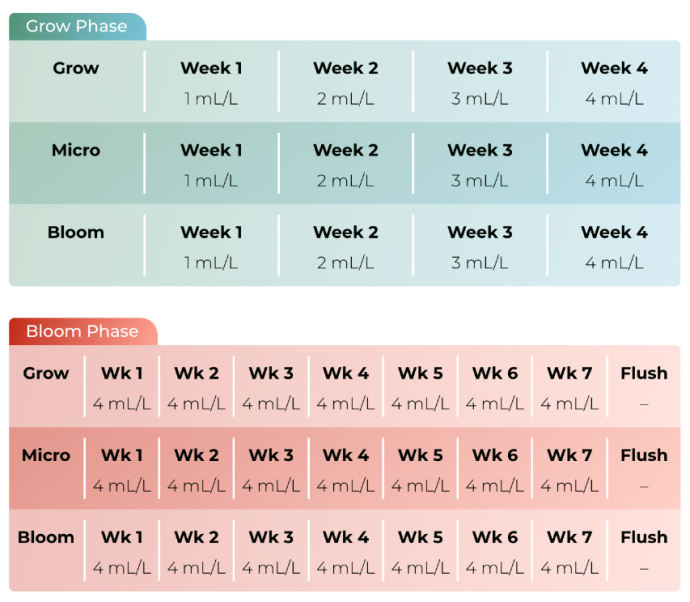Click the Bloom row label in Bloom Phase
This screenshot has width=690, height=602.
click(x=46, y=538)
